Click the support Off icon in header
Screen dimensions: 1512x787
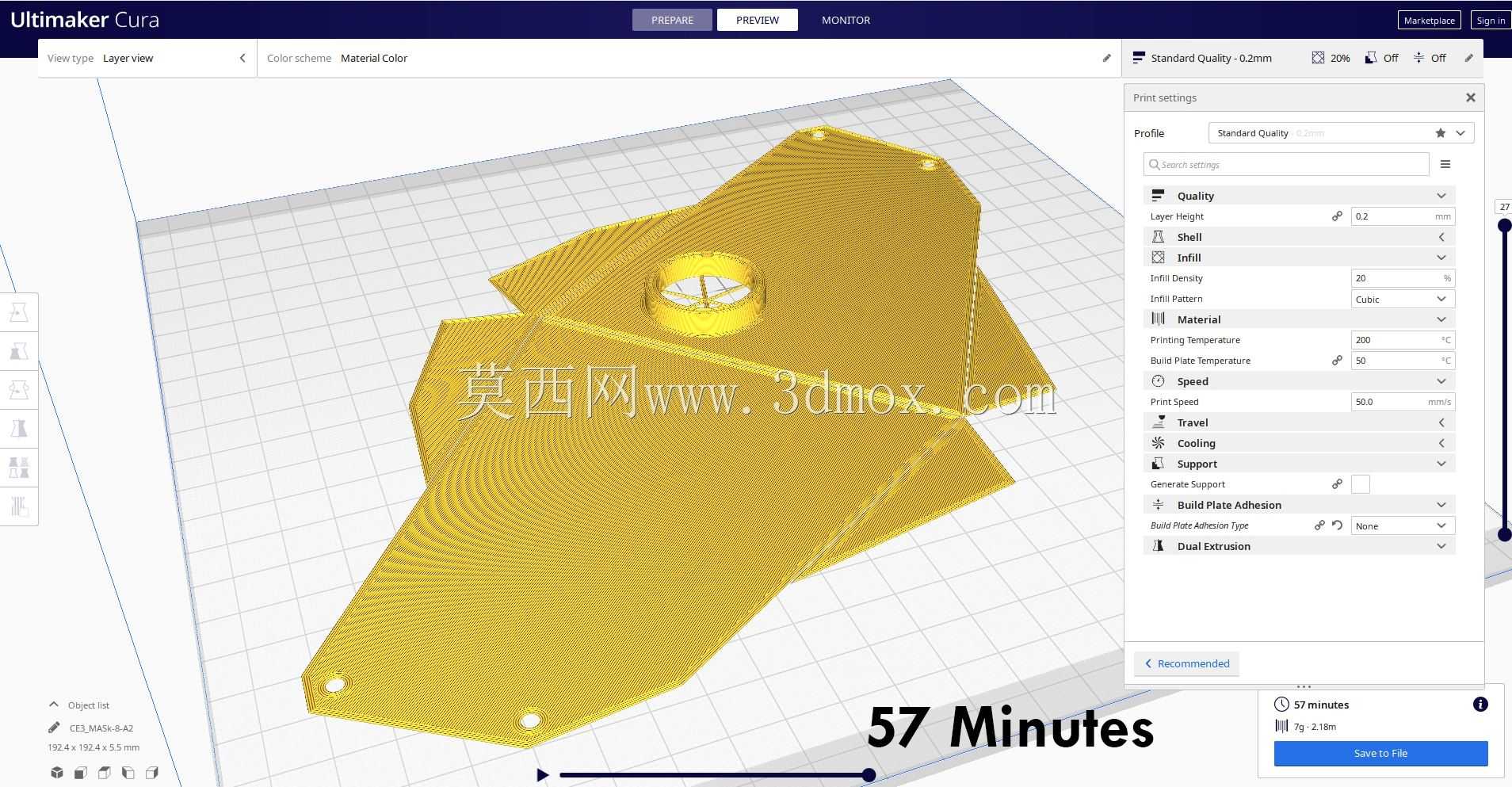click(x=1371, y=58)
